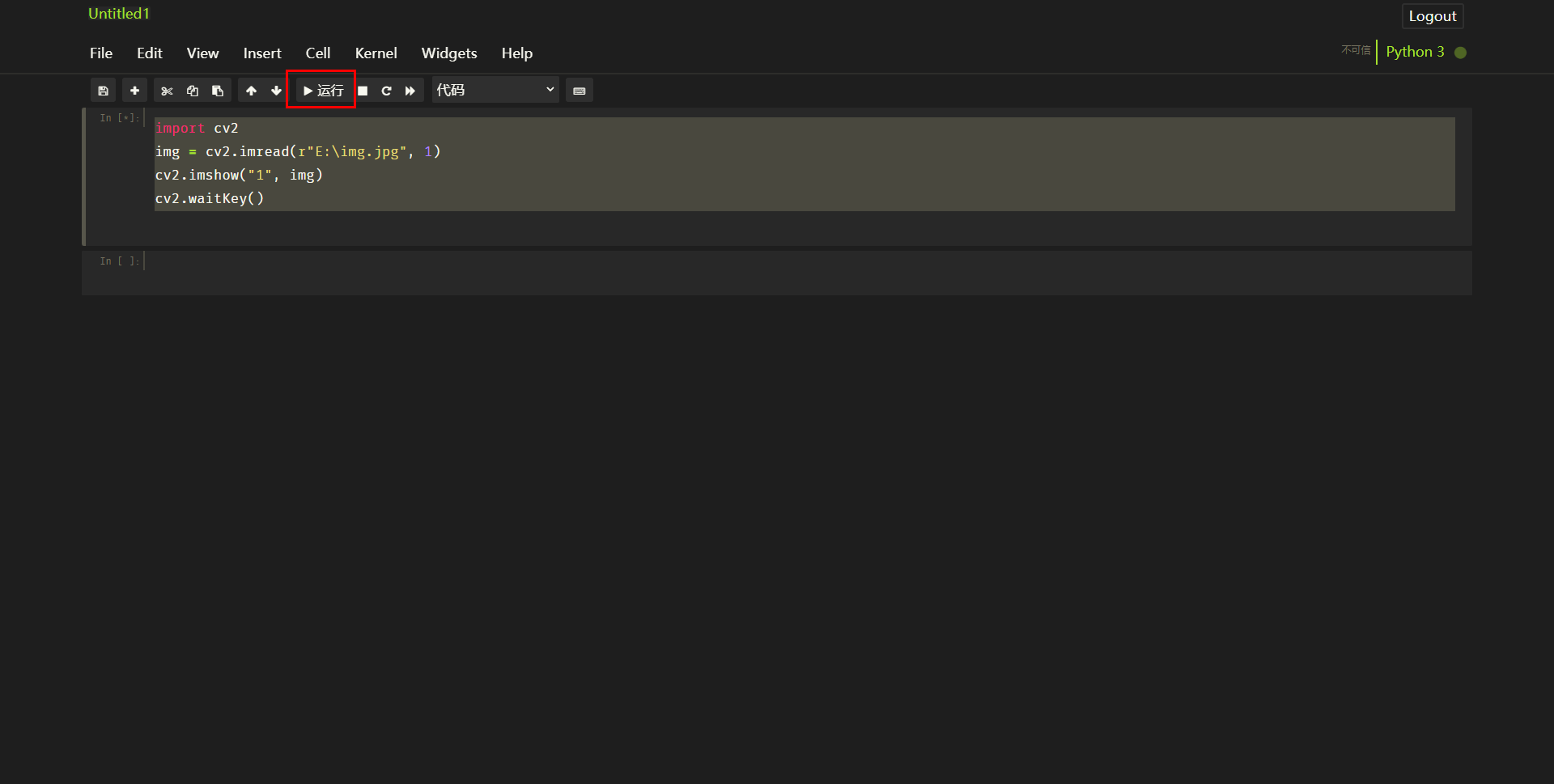Select the running cell's In [*] prompt
1554x784 pixels.
click(119, 118)
